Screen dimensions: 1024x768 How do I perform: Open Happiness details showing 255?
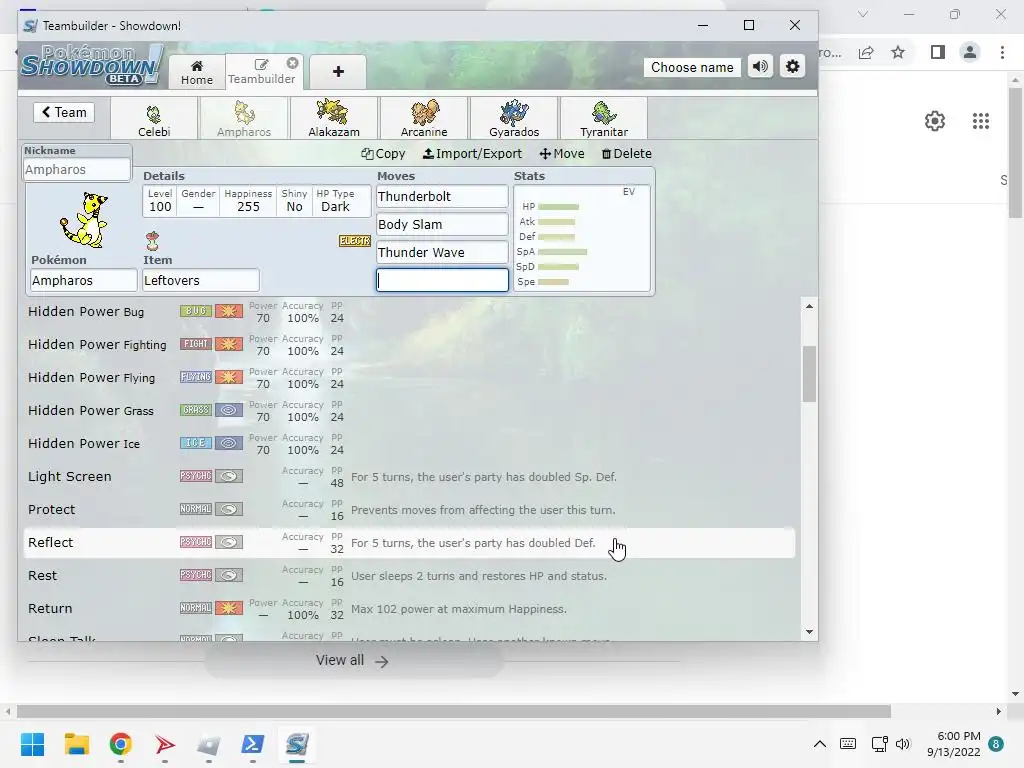[248, 201]
